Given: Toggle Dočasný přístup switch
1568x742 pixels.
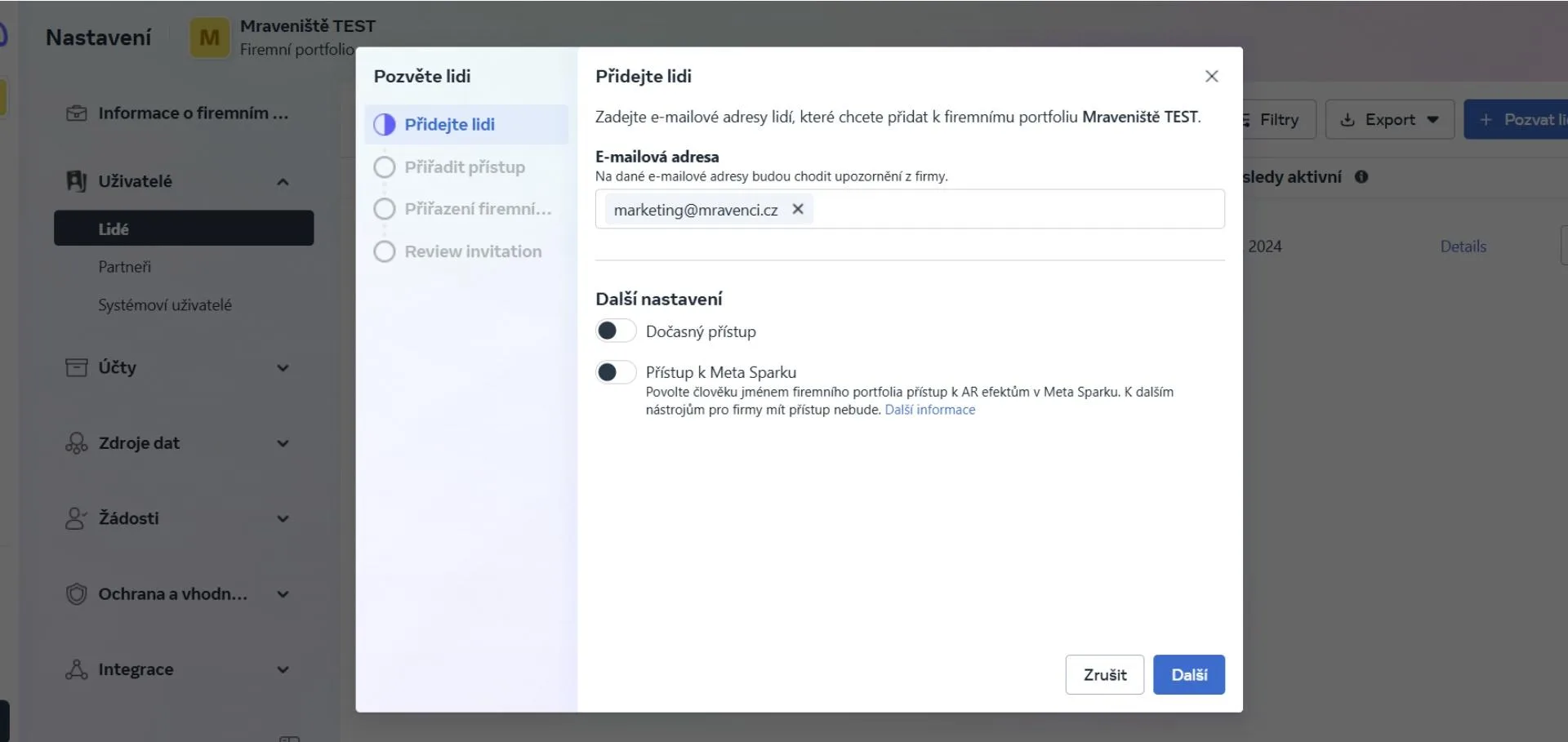Looking at the screenshot, I should click(616, 331).
